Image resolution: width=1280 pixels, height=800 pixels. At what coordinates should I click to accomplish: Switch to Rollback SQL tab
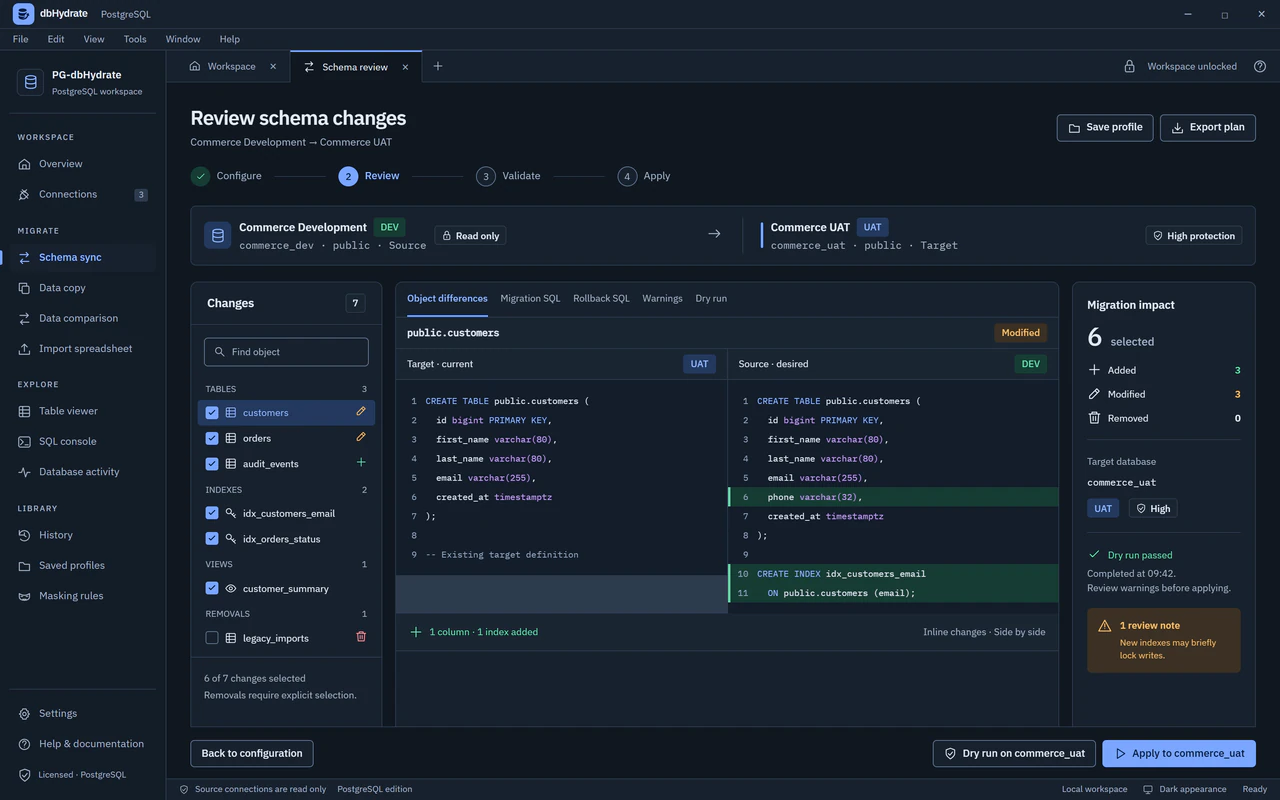click(x=601, y=298)
